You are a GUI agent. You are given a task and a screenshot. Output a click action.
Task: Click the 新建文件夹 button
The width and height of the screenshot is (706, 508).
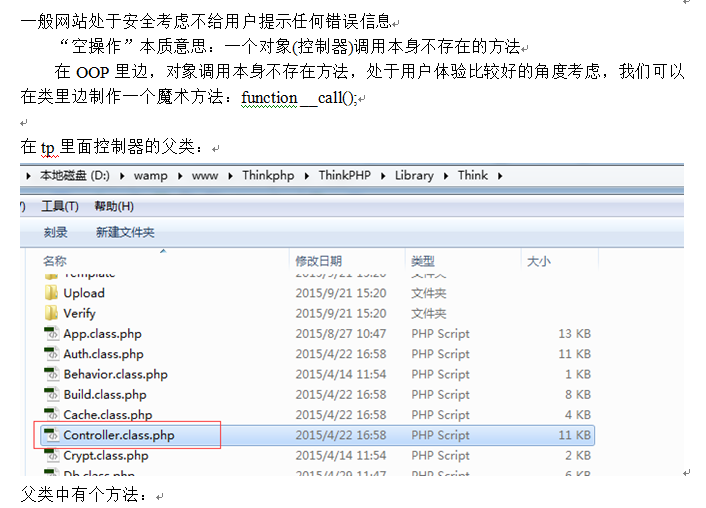[125, 232]
